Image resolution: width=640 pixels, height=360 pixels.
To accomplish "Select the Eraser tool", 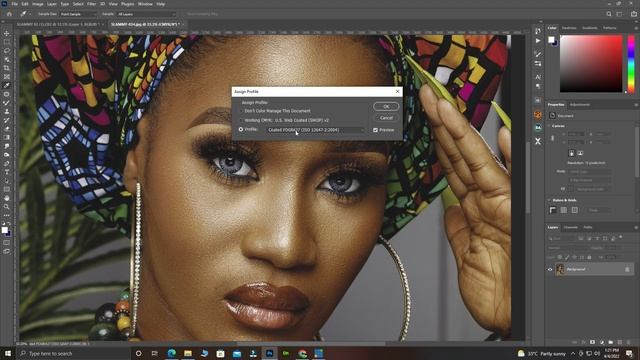I will (7, 129).
